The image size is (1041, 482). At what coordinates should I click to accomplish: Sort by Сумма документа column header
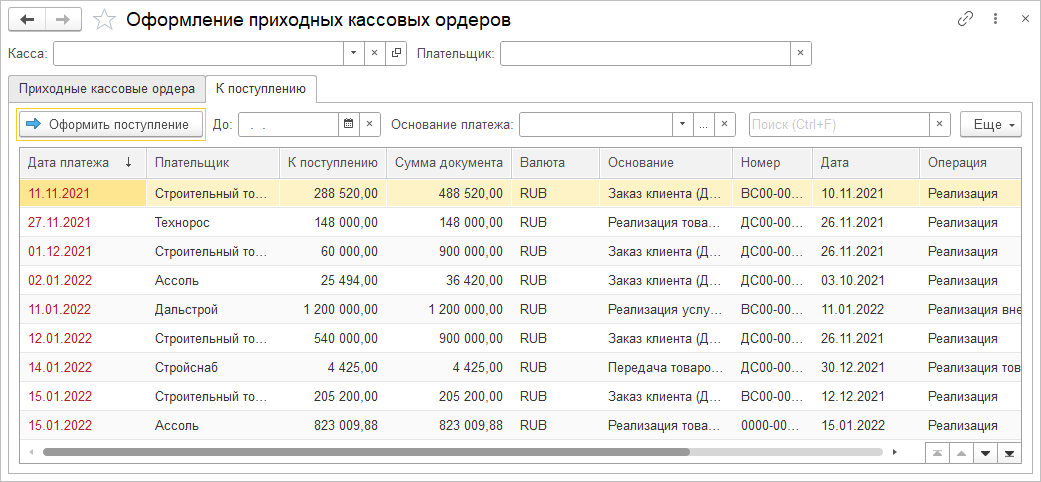pyautogui.click(x=449, y=163)
